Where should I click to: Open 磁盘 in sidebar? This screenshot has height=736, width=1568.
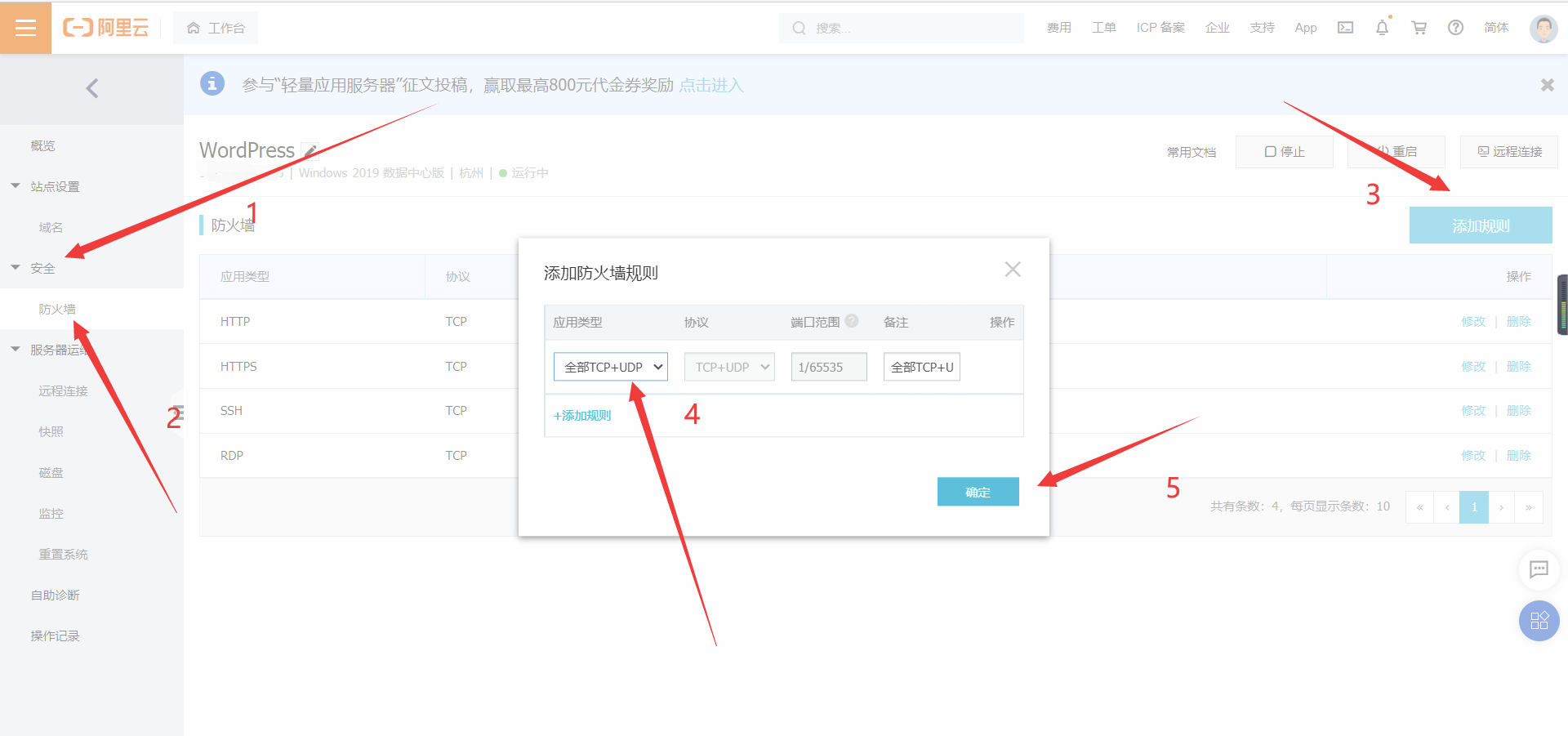click(51, 473)
